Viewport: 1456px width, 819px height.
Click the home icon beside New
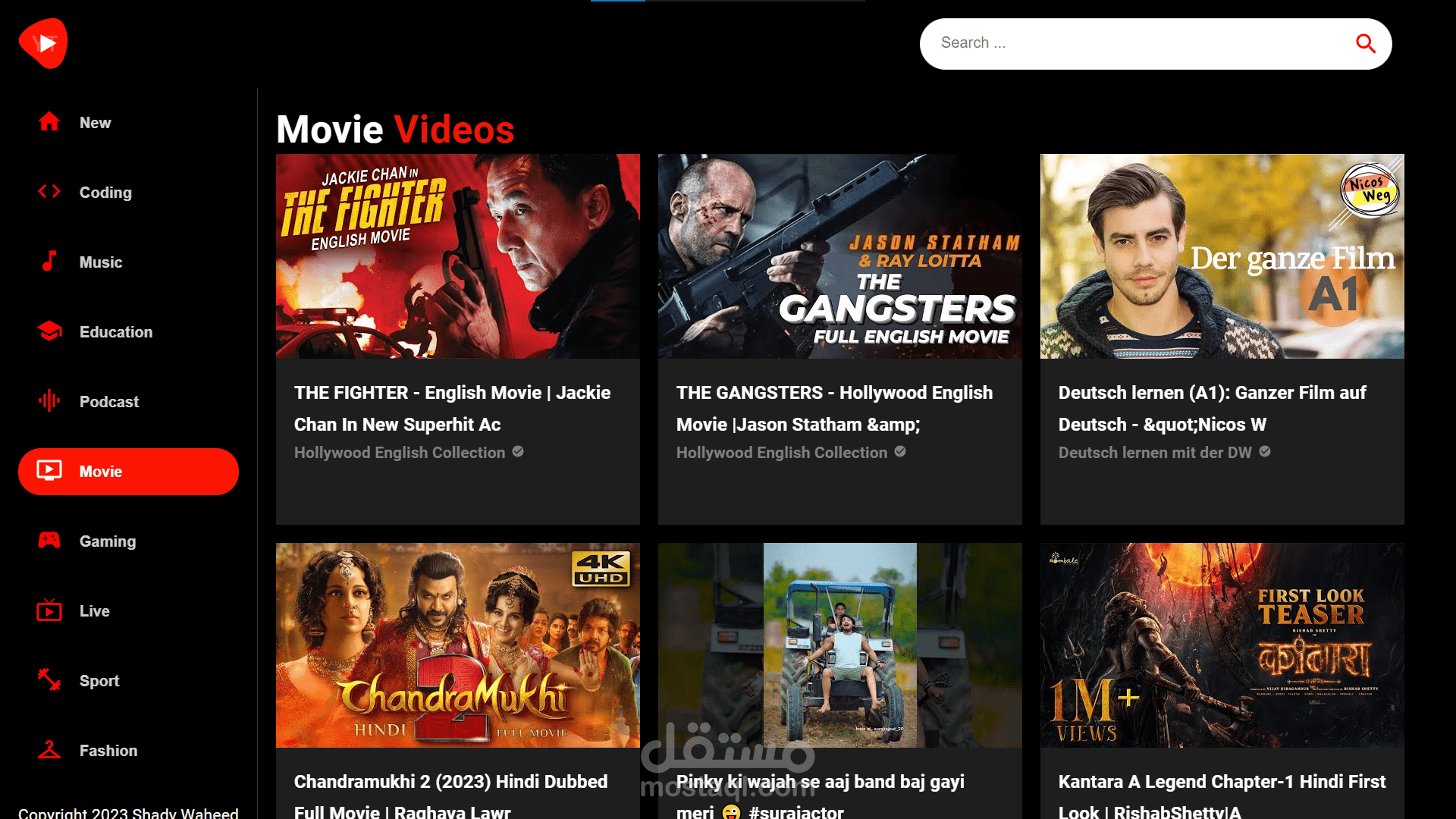[x=49, y=121]
